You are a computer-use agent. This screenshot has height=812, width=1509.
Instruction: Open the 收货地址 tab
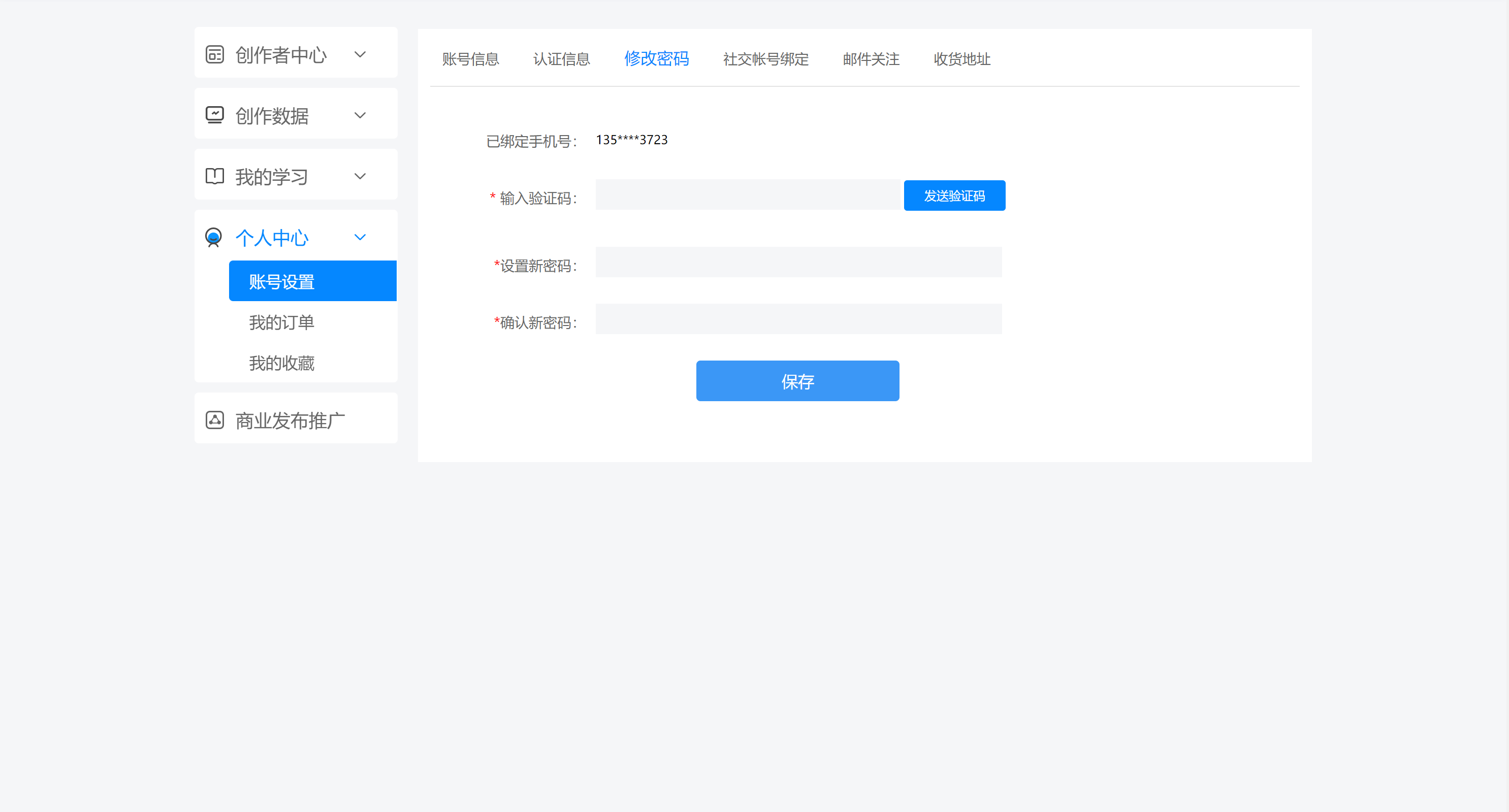961,59
